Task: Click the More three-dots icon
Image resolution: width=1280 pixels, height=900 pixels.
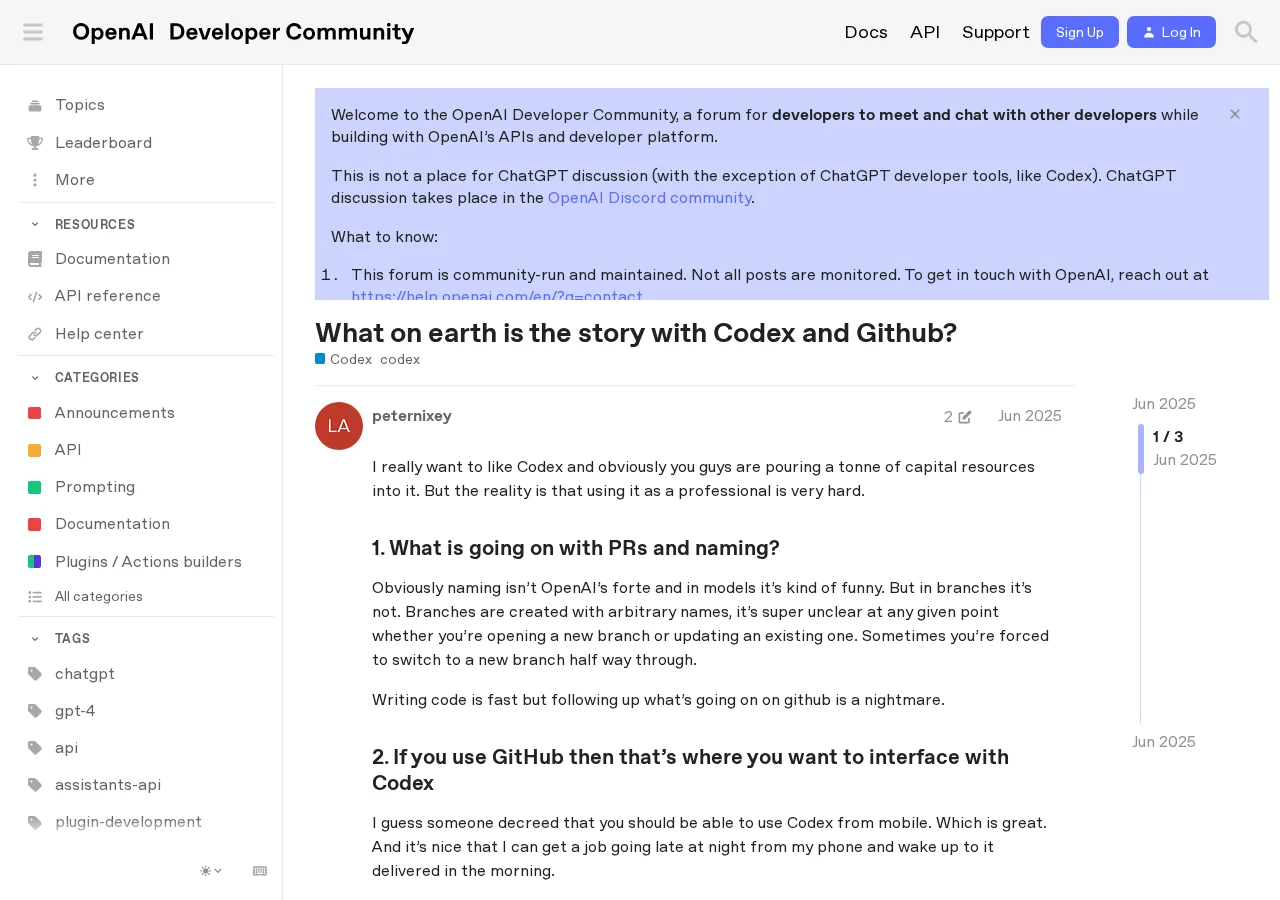Action: [x=35, y=180]
